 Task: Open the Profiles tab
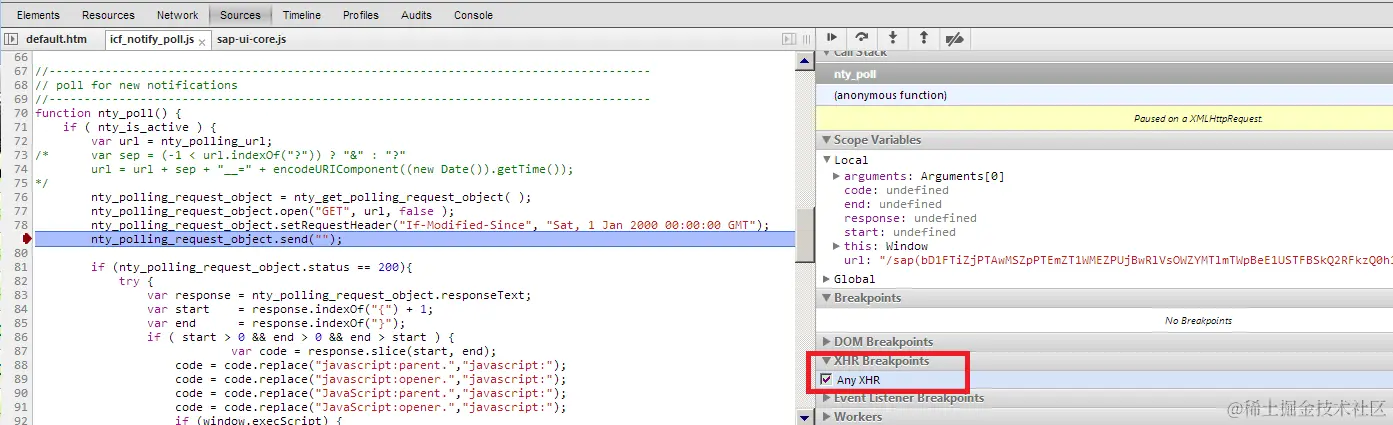(361, 15)
